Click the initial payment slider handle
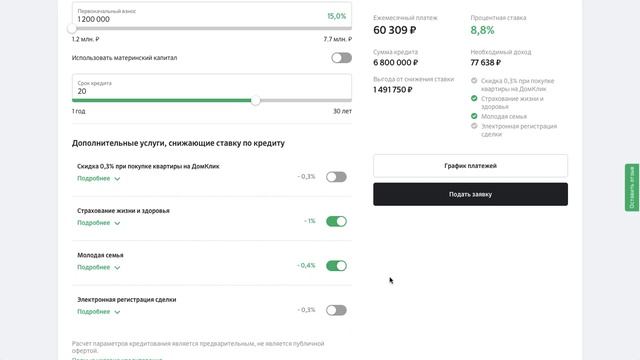640x360 pixels. tap(72, 29)
